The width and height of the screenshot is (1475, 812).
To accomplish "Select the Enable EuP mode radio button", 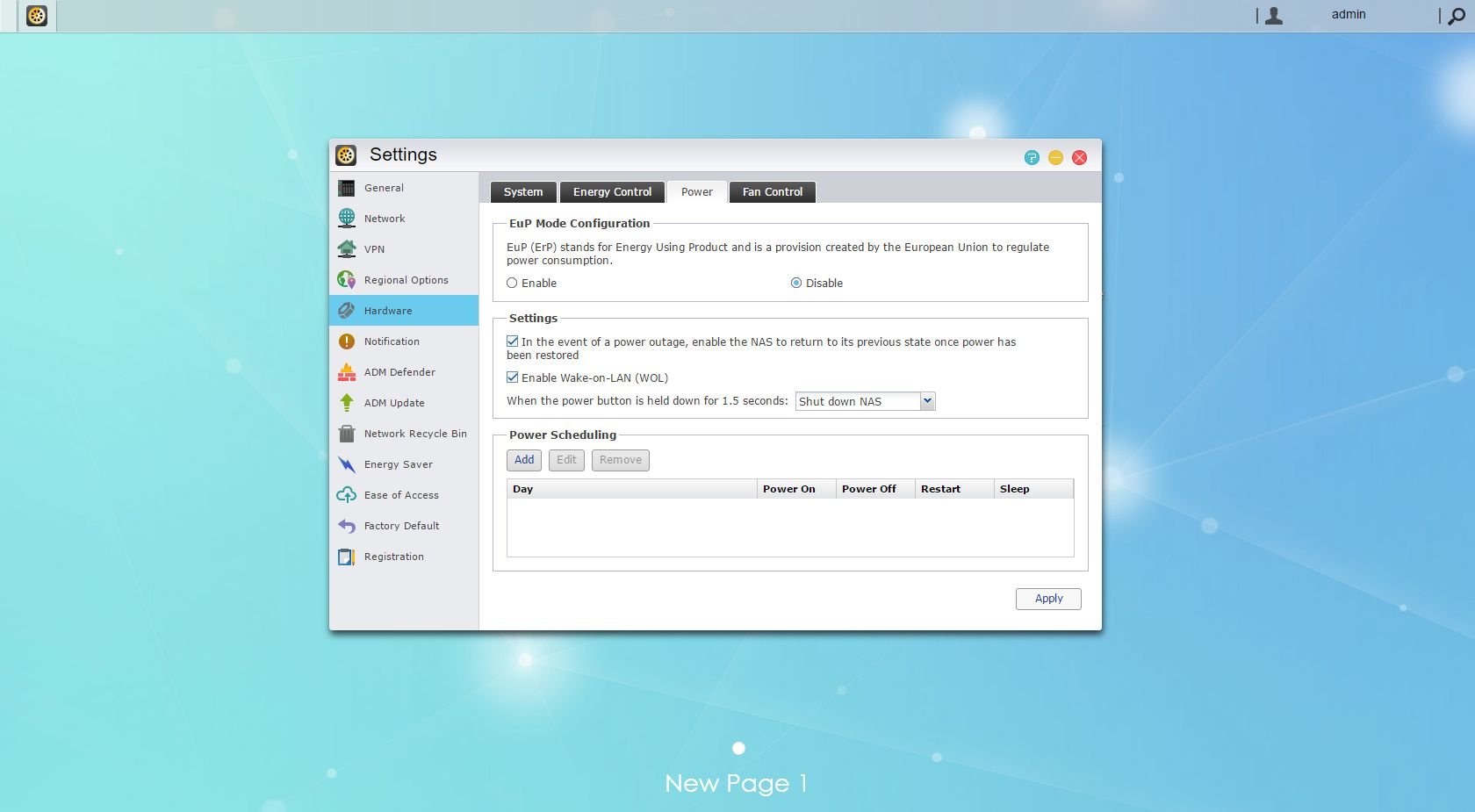I will coord(512,283).
